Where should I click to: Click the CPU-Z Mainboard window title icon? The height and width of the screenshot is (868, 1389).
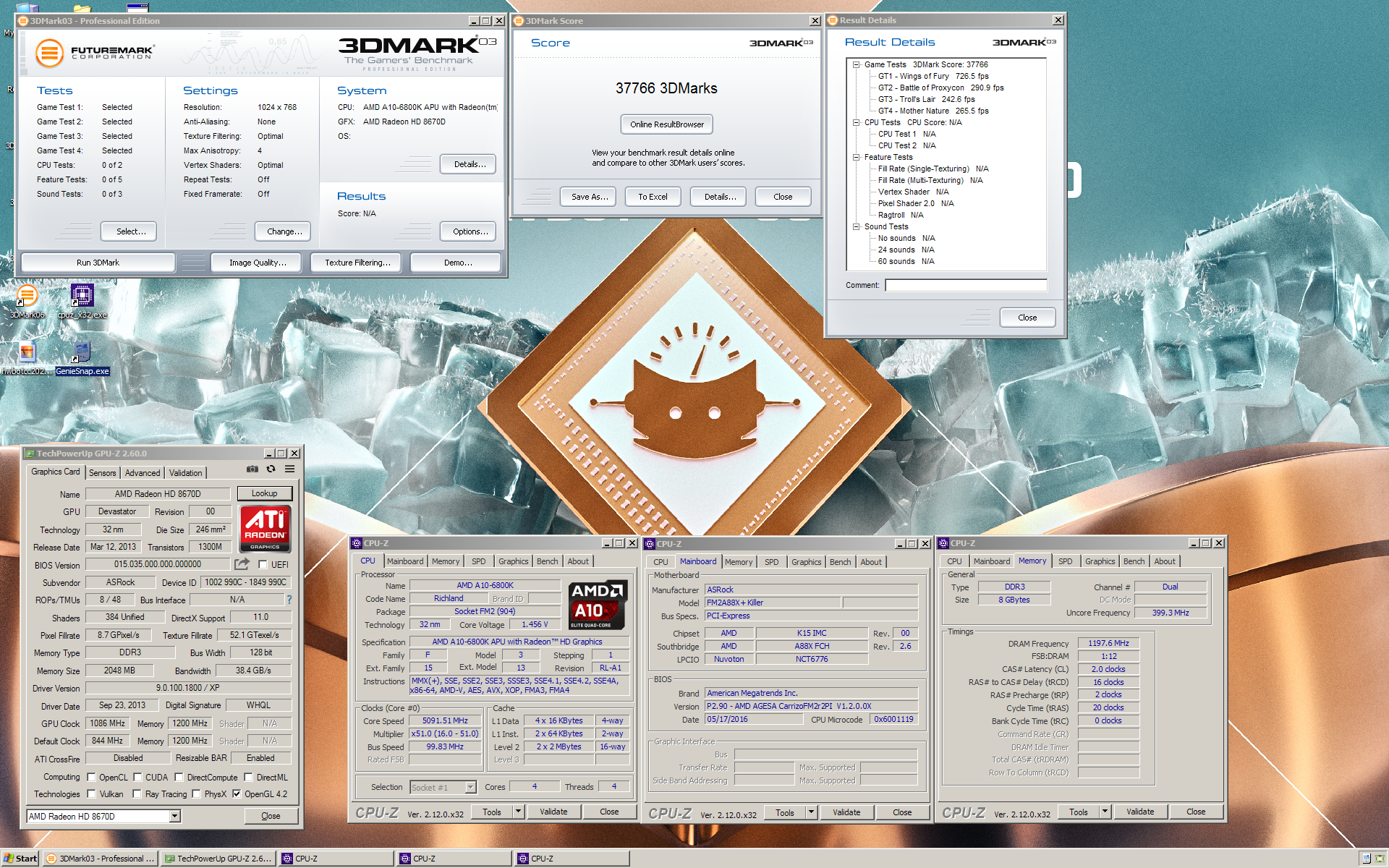(x=650, y=544)
